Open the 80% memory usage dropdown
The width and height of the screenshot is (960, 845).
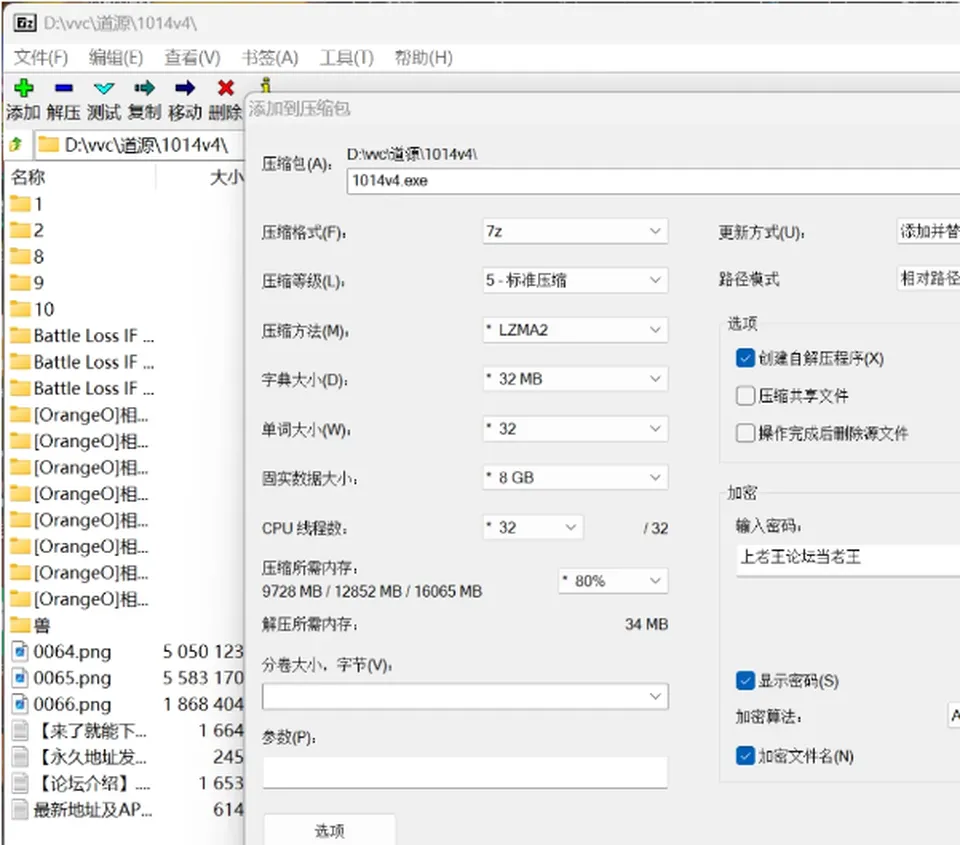613,580
